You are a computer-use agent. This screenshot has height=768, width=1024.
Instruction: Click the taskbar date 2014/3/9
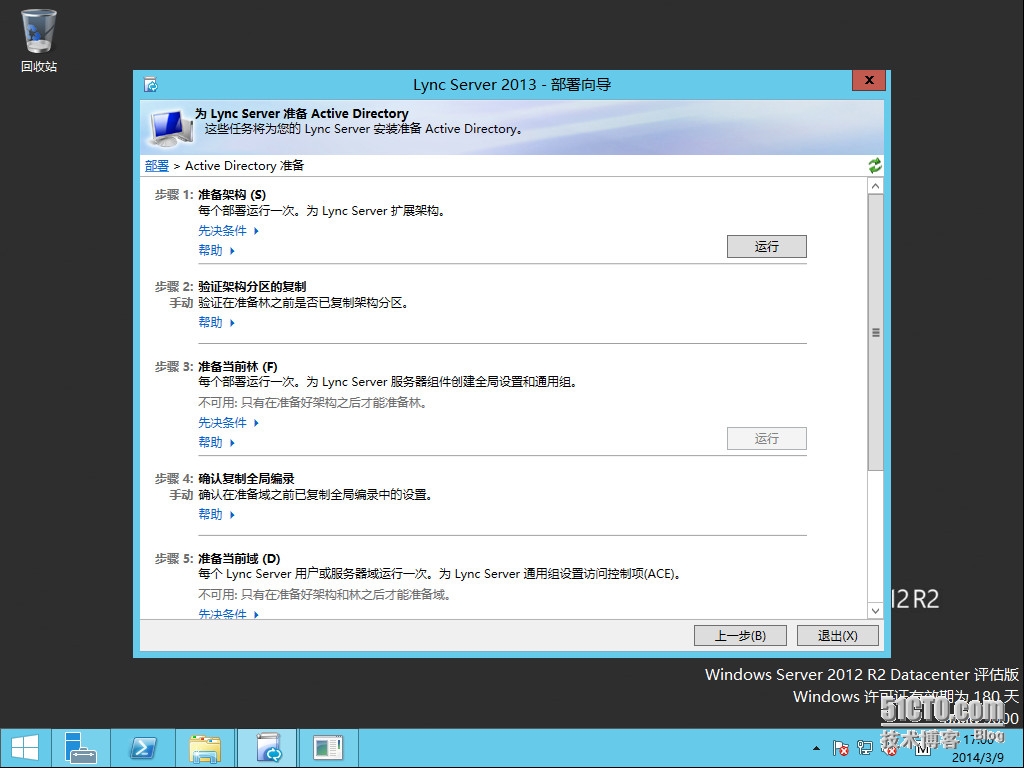pos(978,758)
